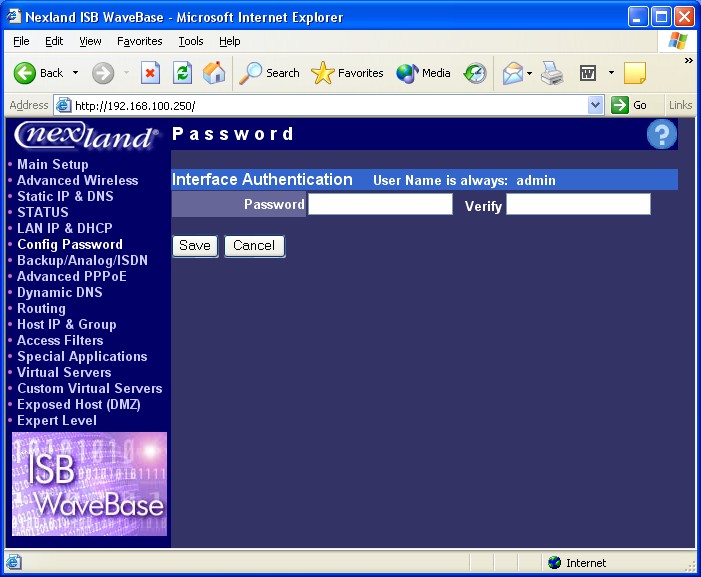Open Exposed Host (DMZ) settings
The image size is (701, 577).
[x=79, y=404]
